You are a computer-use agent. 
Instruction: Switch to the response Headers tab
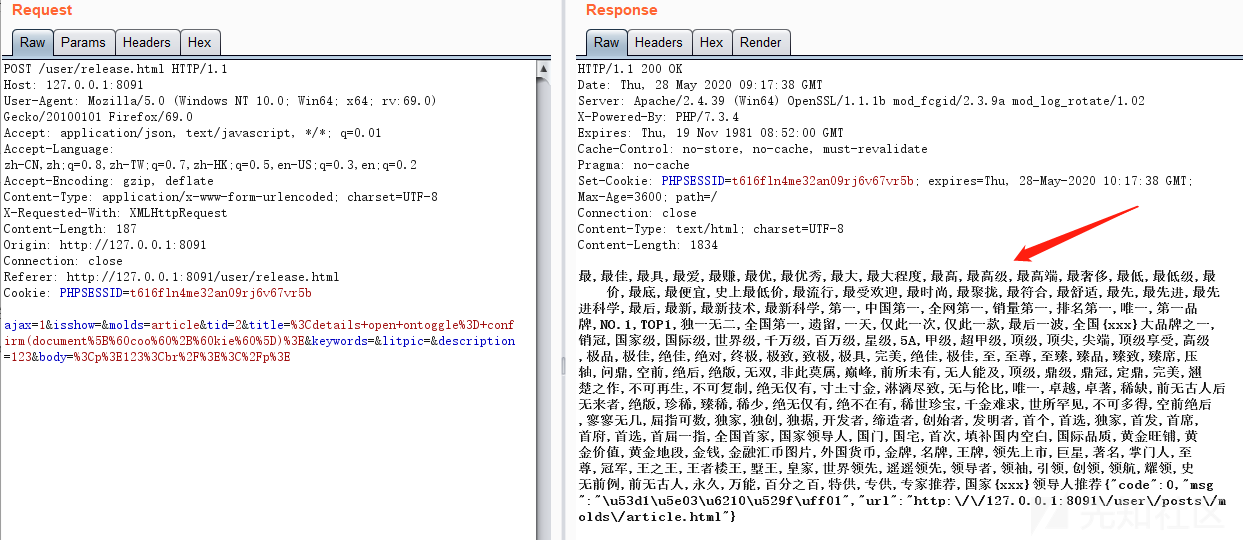[x=658, y=42]
